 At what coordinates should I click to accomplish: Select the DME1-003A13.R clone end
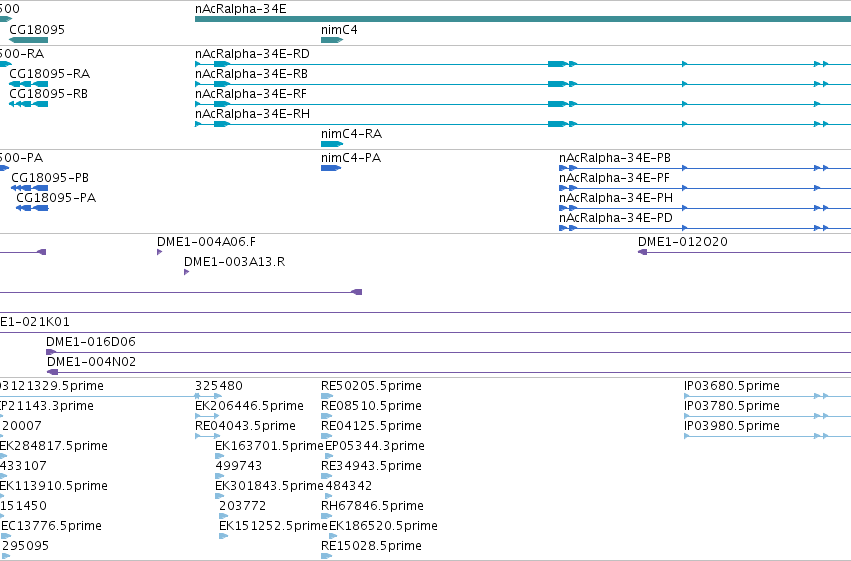click(x=186, y=272)
